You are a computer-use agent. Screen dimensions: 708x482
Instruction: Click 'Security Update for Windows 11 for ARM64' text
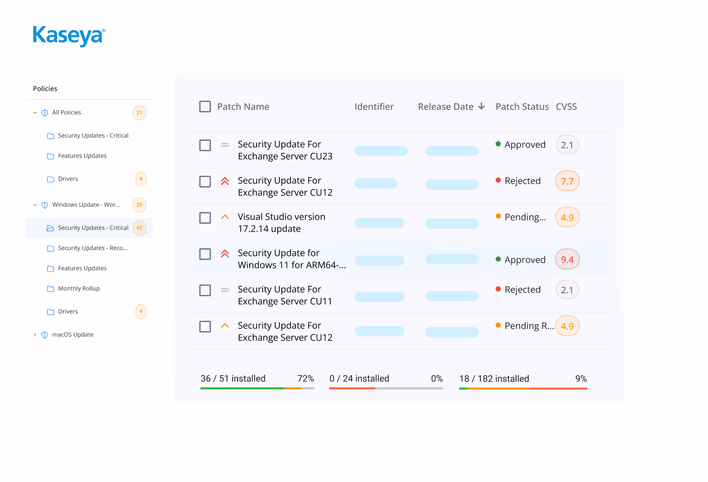pyautogui.click(x=292, y=259)
